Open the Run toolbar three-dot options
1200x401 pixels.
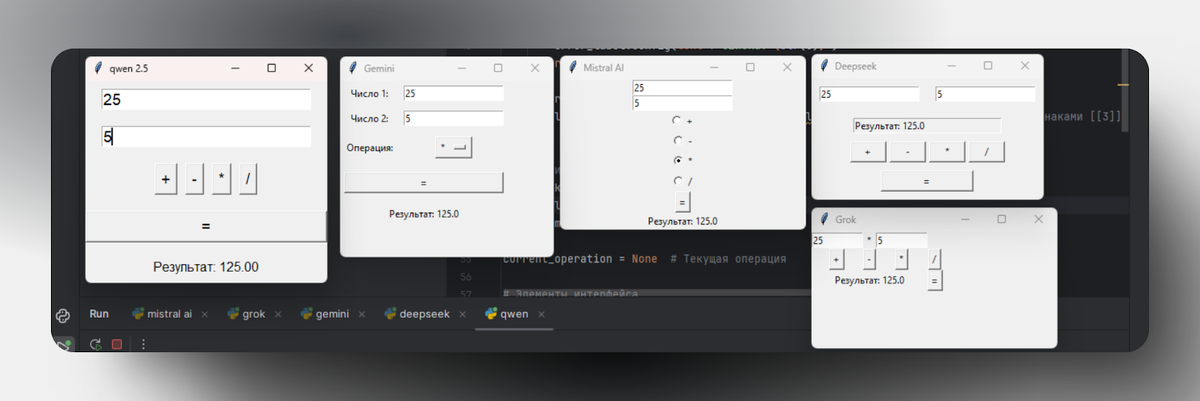143,344
